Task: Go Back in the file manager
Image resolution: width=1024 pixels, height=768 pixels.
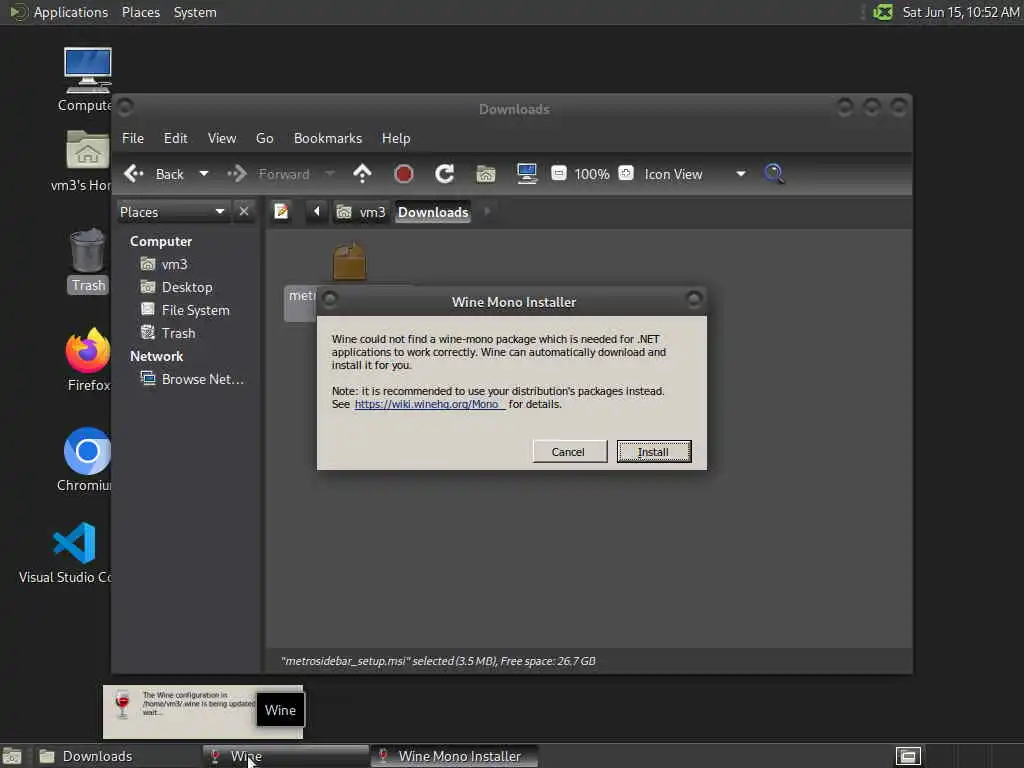Action: [x=154, y=174]
